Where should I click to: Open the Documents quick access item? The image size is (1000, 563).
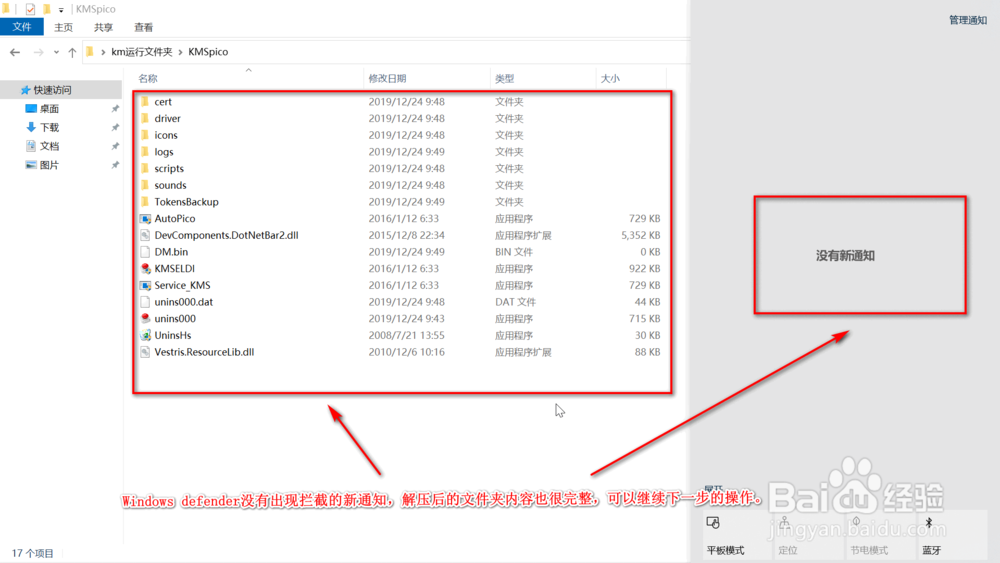pos(49,146)
